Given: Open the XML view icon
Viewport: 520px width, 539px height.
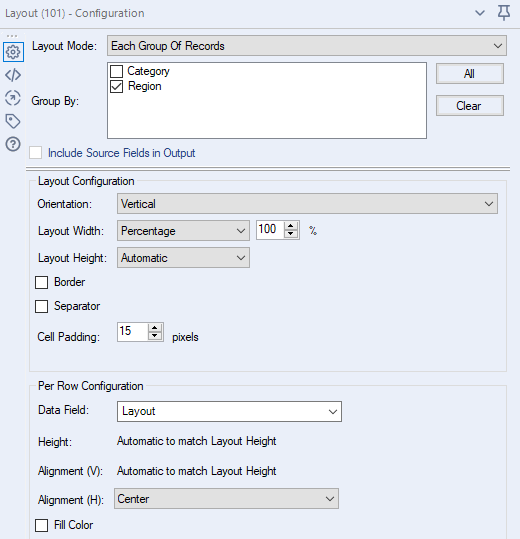Looking at the screenshot, I should coord(13,75).
